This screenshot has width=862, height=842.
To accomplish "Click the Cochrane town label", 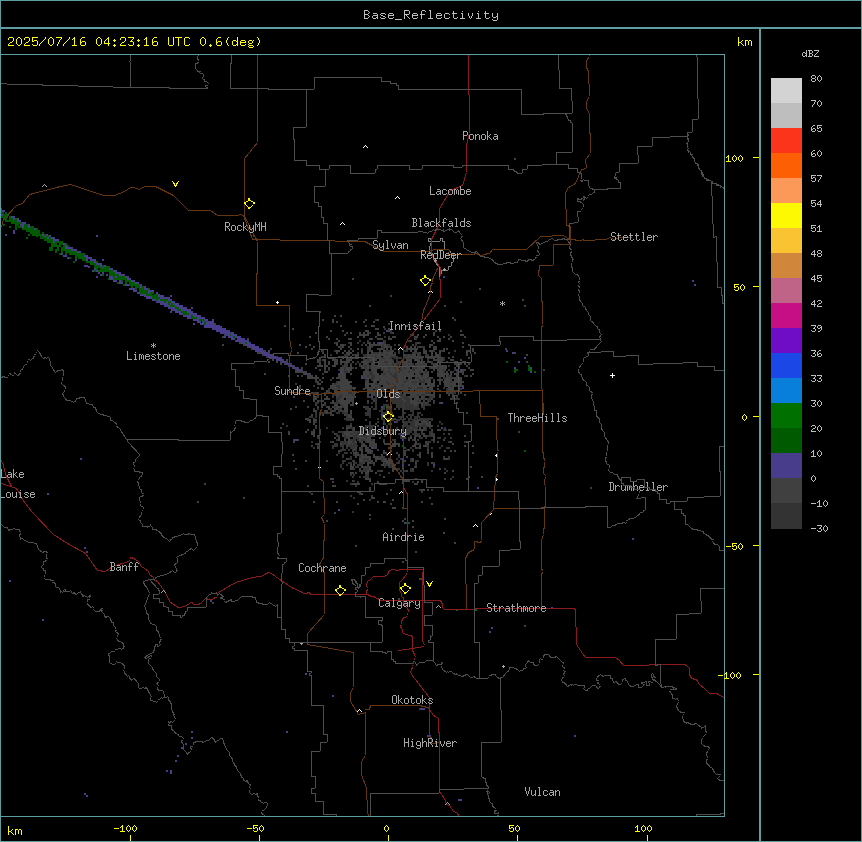I will [322, 568].
